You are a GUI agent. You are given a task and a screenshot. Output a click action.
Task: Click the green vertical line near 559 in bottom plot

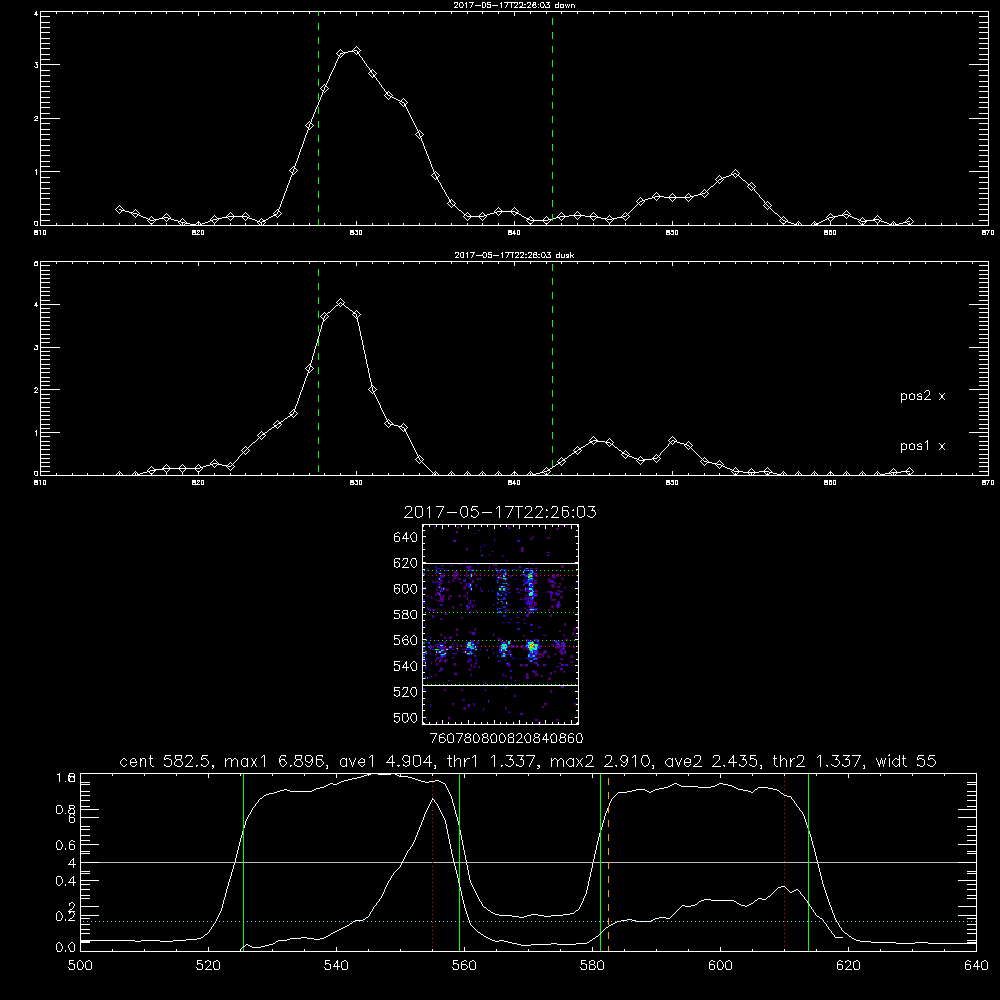(x=459, y=863)
